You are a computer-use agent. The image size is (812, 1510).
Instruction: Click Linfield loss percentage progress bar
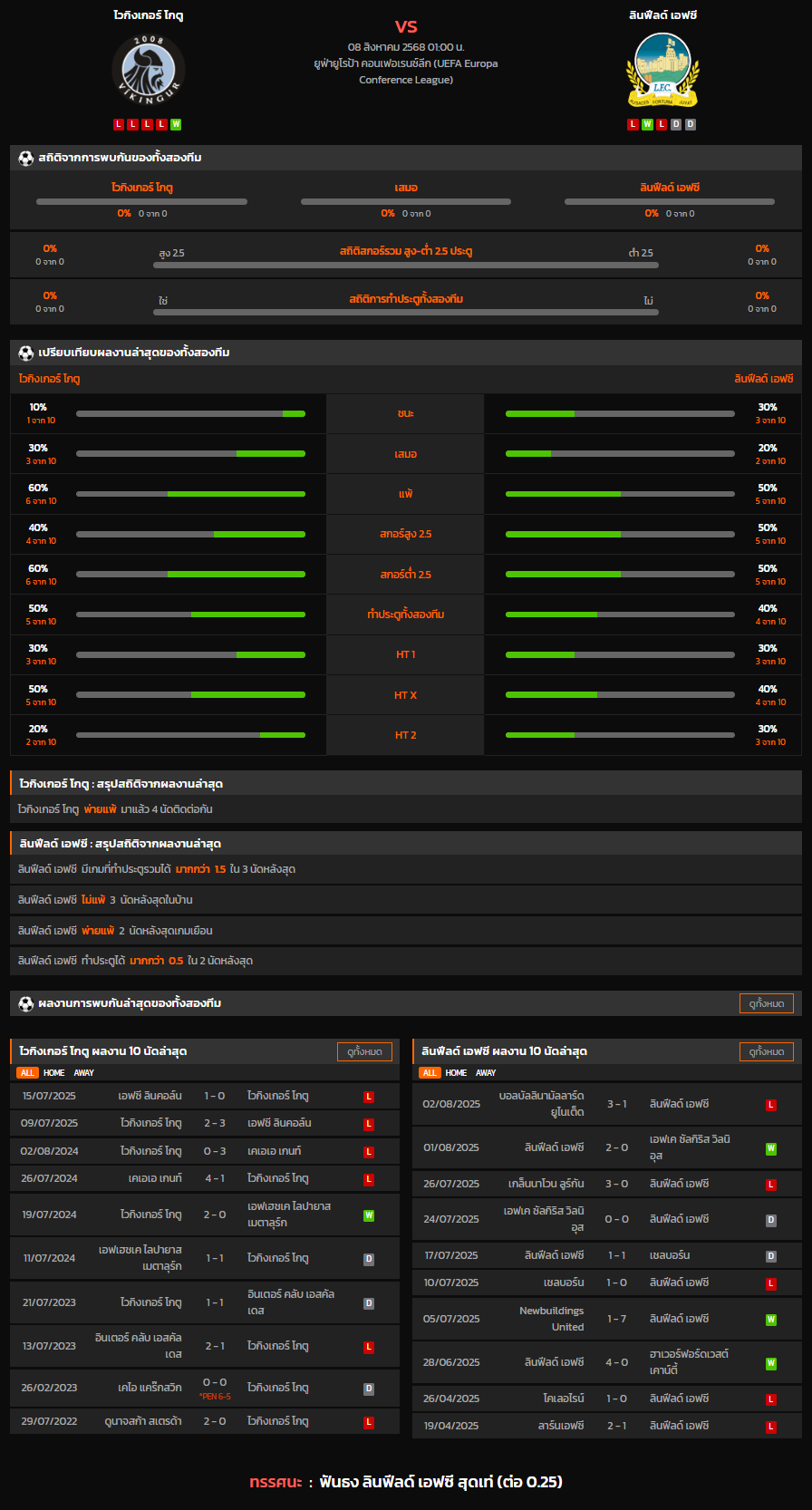pyautogui.click(x=620, y=494)
